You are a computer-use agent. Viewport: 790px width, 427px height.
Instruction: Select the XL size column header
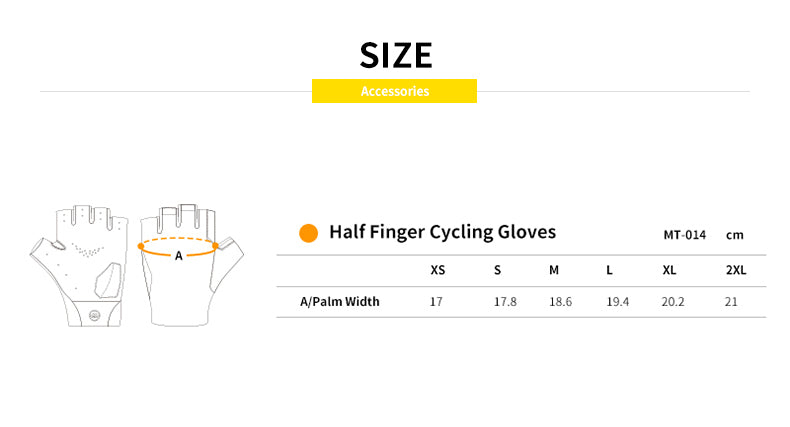tap(670, 270)
